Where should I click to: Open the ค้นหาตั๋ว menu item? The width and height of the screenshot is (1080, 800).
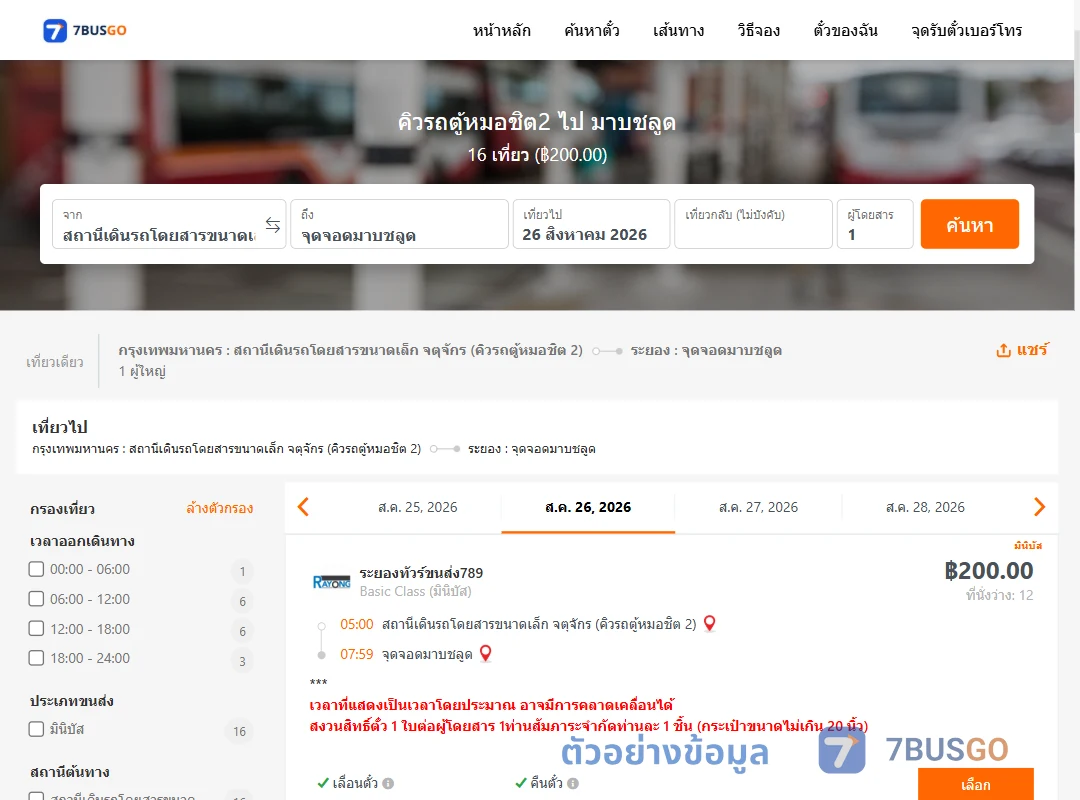pos(592,30)
